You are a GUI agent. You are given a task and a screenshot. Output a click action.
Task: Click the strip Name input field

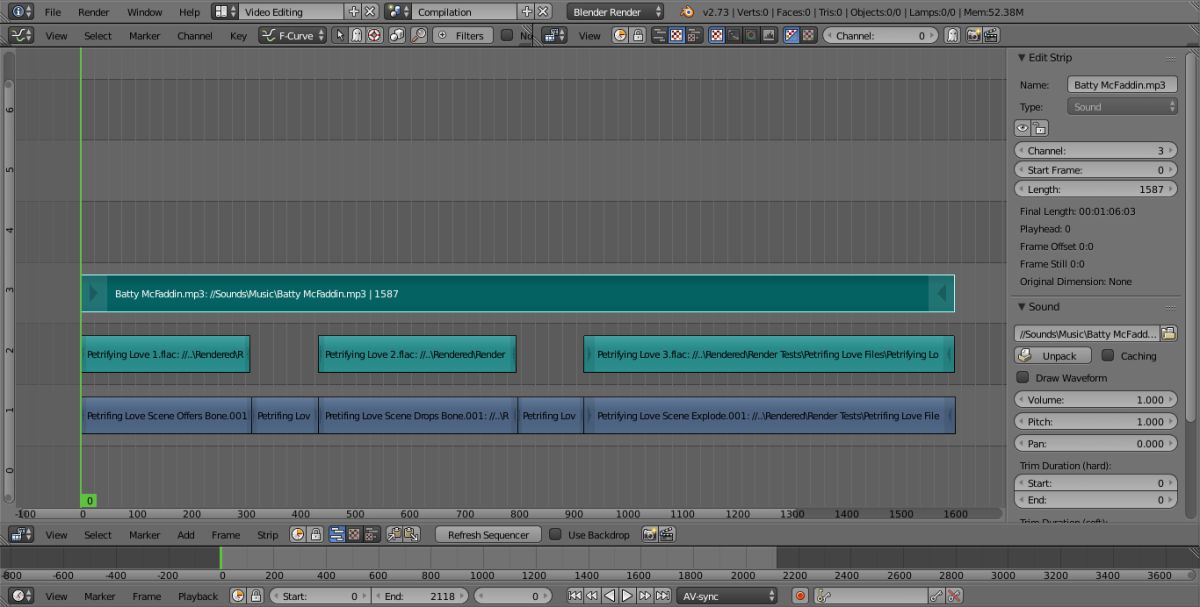(x=1122, y=85)
